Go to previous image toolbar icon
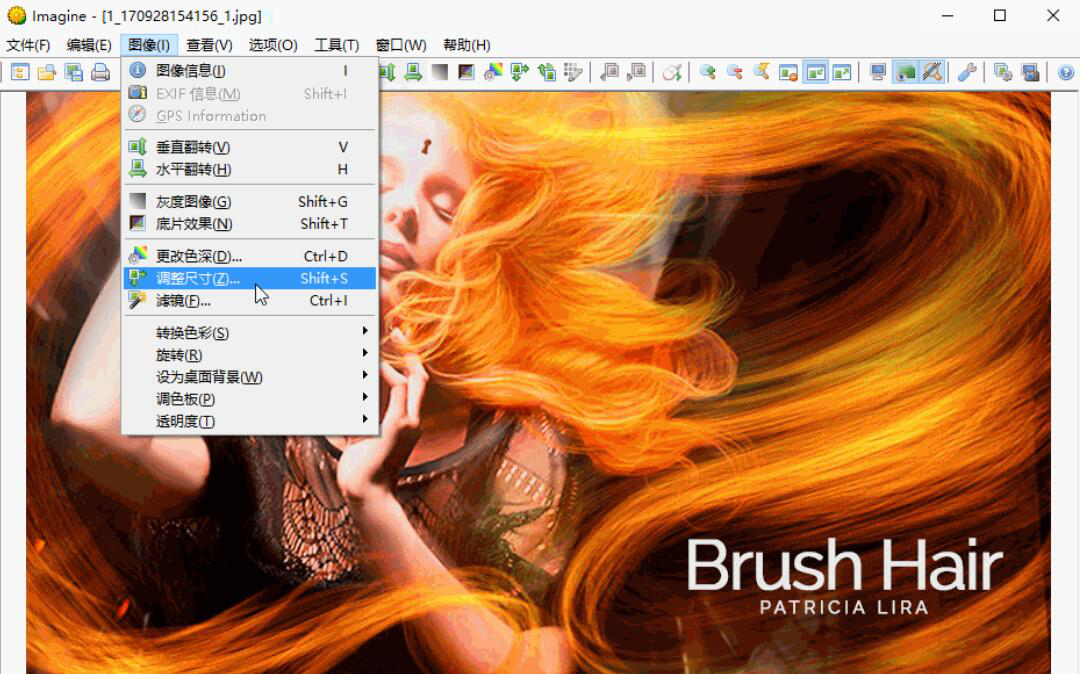Screen dimensions: 1080x674 click(x=610, y=72)
